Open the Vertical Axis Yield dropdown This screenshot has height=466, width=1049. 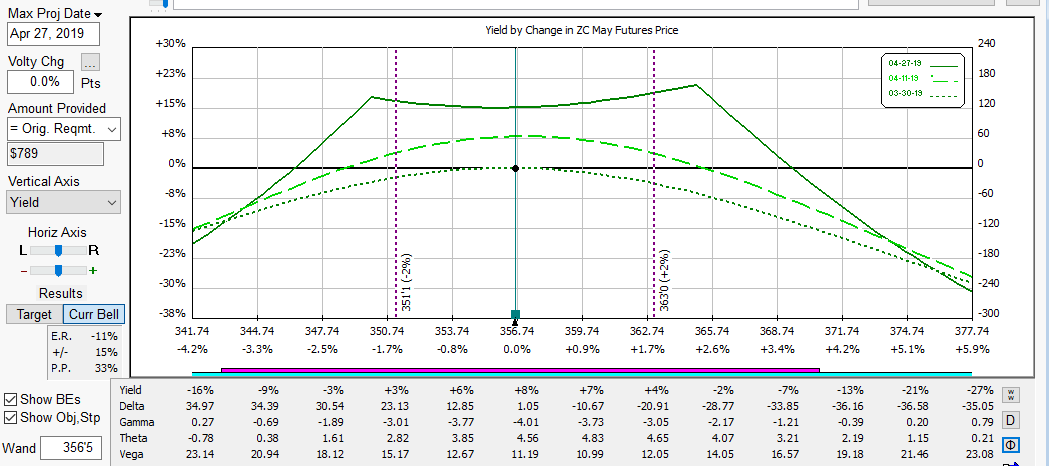[x=64, y=202]
